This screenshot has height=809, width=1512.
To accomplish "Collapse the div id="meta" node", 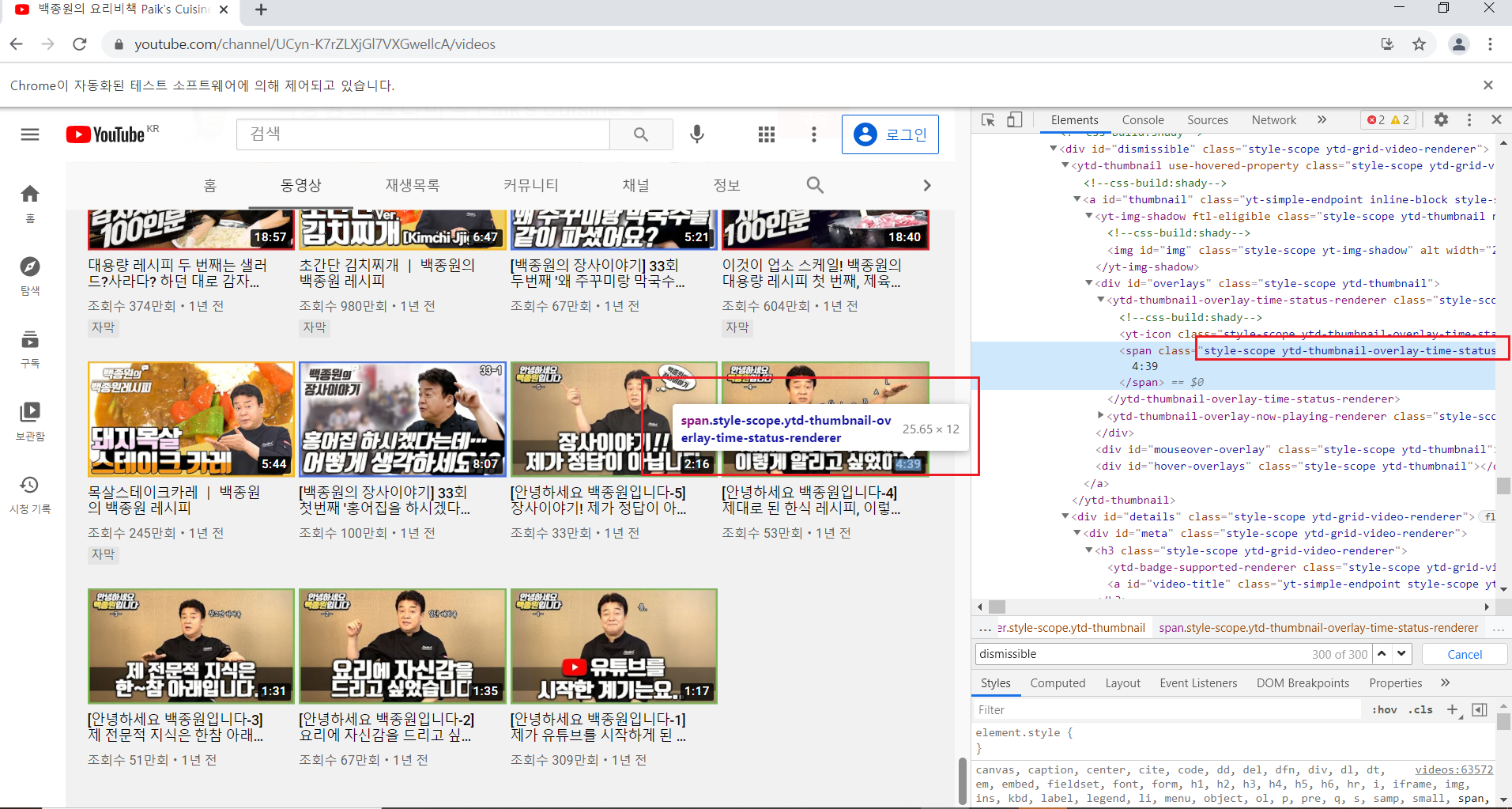I will pyautogui.click(x=1077, y=533).
